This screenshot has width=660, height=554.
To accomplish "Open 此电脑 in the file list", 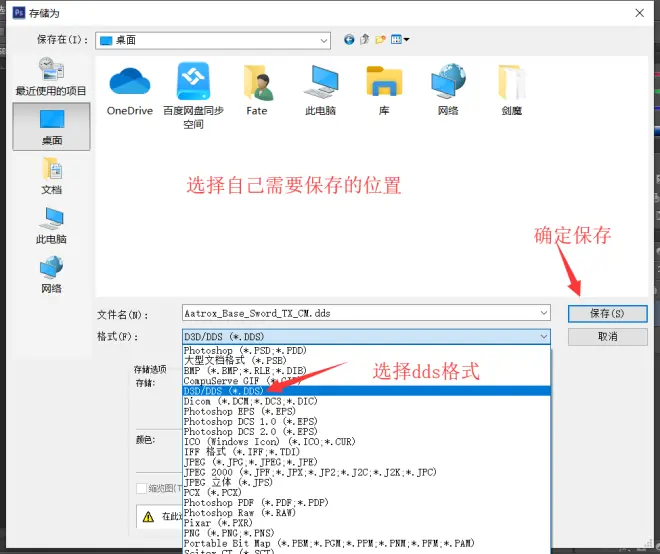I will tap(321, 91).
